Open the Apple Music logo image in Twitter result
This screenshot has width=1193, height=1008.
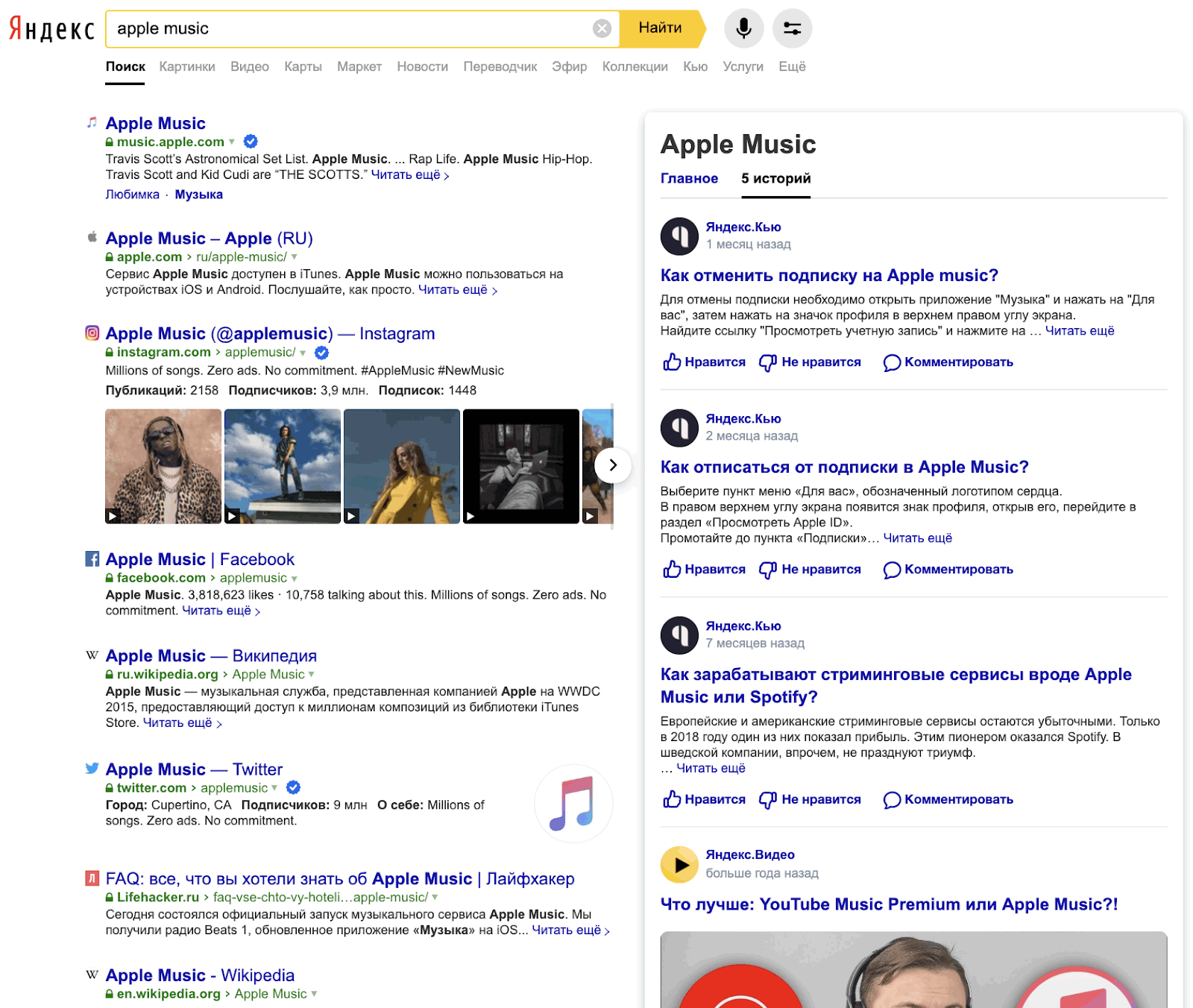pyautogui.click(x=573, y=803)
